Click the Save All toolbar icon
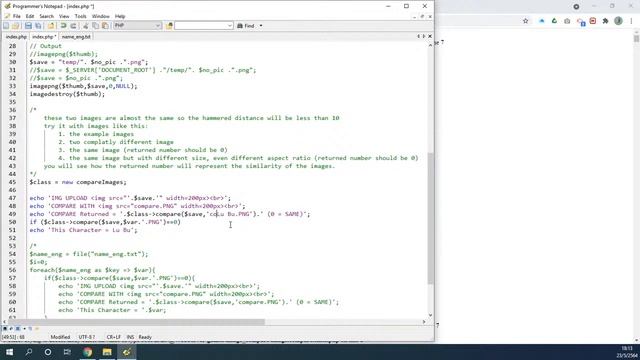The height and width of the screenshot is (360, 640). [x=38, y=26]
